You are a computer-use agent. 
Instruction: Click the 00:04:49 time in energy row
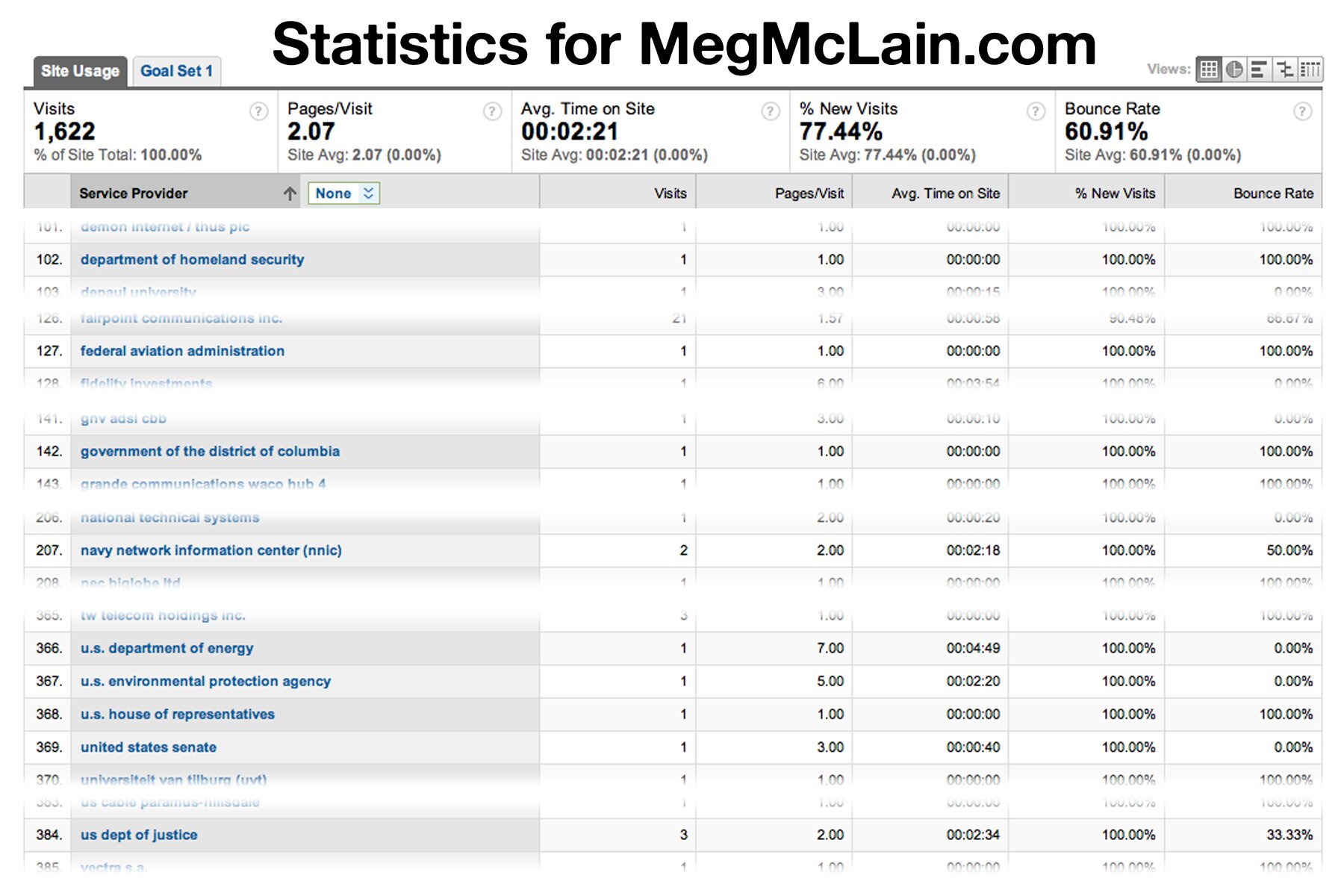(973, 648)
